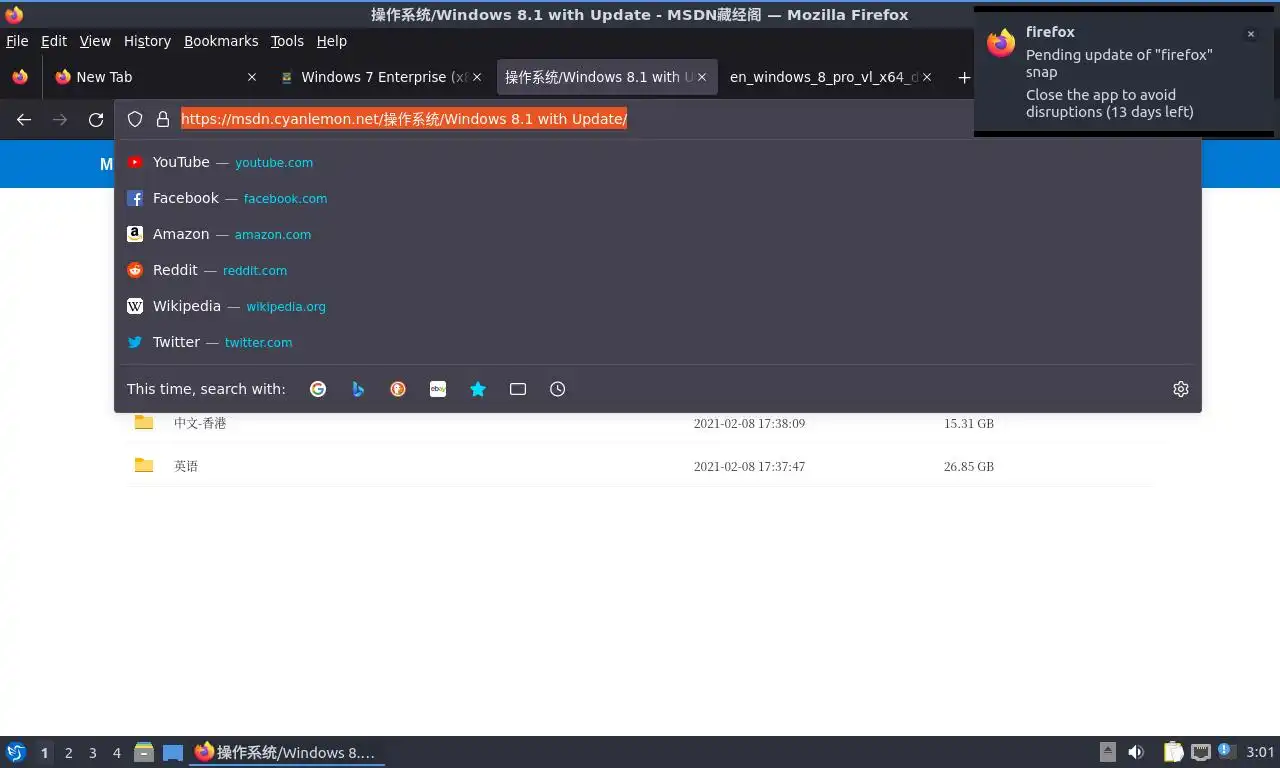This screenshot has width=1280, height=768.
Task: Search history via clock icon
Action: click(x=558, y=389)
